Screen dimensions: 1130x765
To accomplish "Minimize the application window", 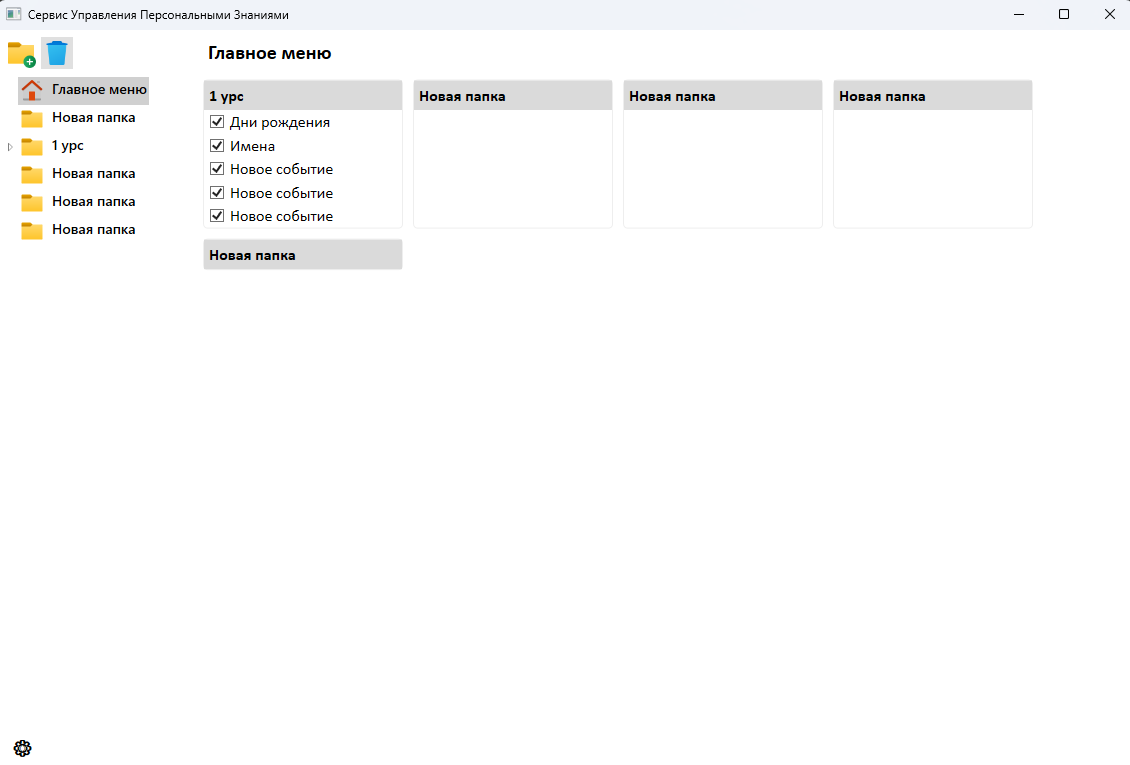I will [x=1019, y=14].
